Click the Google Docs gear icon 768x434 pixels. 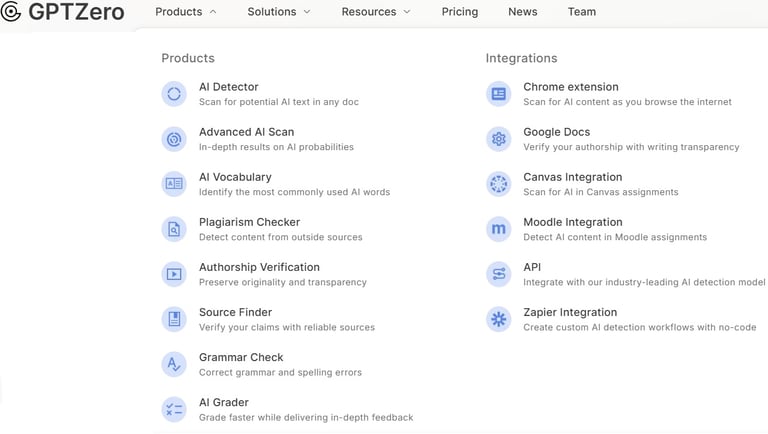tap(499, 139)
